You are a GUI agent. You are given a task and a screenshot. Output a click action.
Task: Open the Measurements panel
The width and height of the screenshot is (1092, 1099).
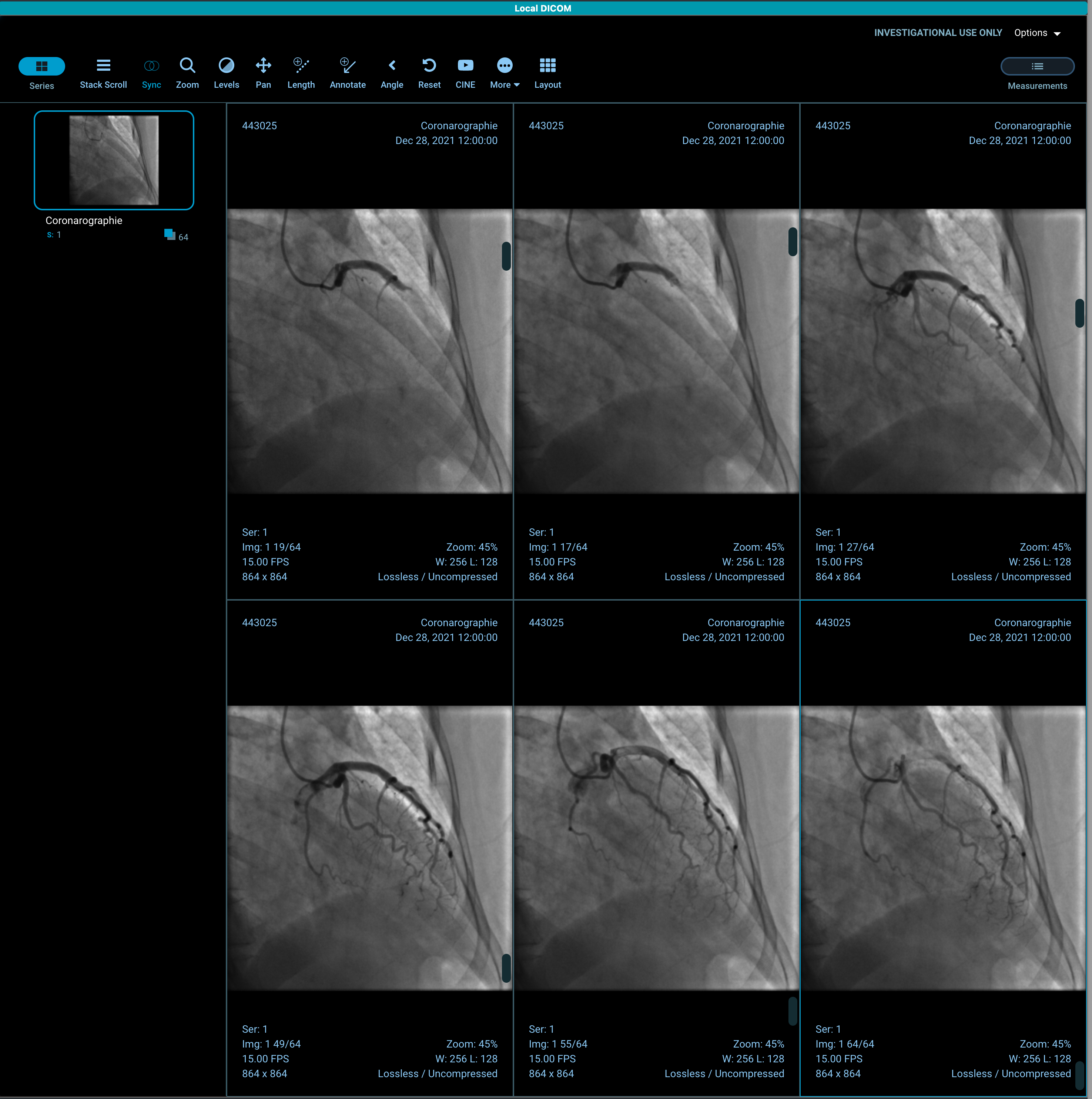[1037, 67]
